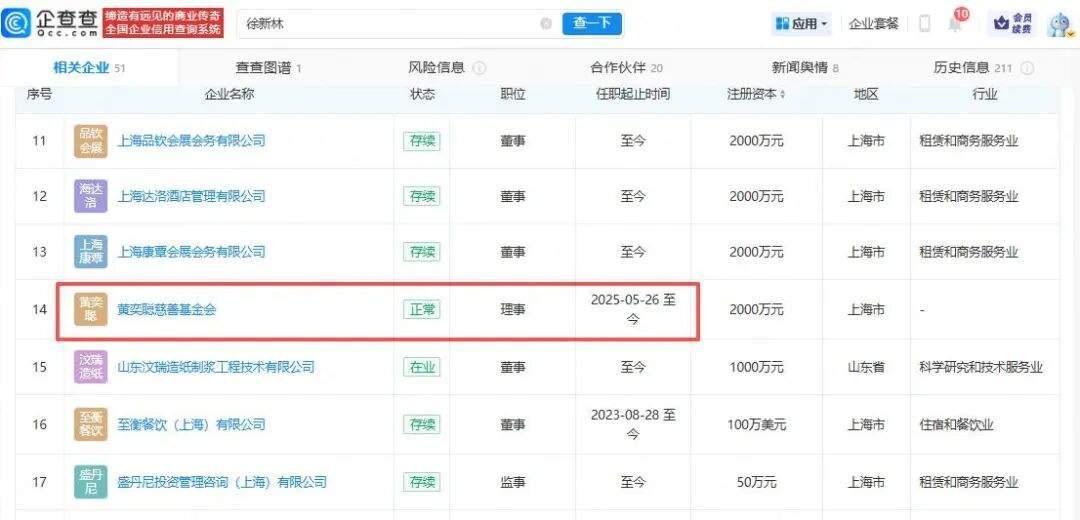The width and height of the screenshot is (1080, 520).
Task: Expand the 应用 dropdown menu
Action: tap(801, 24)
